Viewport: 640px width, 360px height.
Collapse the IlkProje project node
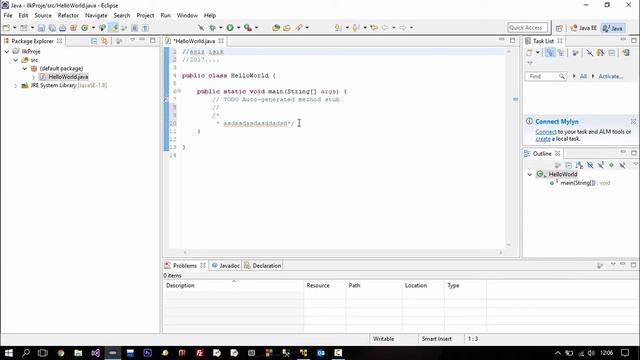[7, 51]
